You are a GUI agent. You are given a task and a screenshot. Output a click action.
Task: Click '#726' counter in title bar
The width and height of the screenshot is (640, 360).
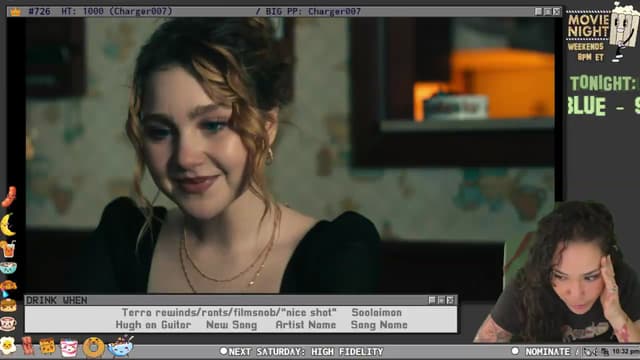(39, 11)
